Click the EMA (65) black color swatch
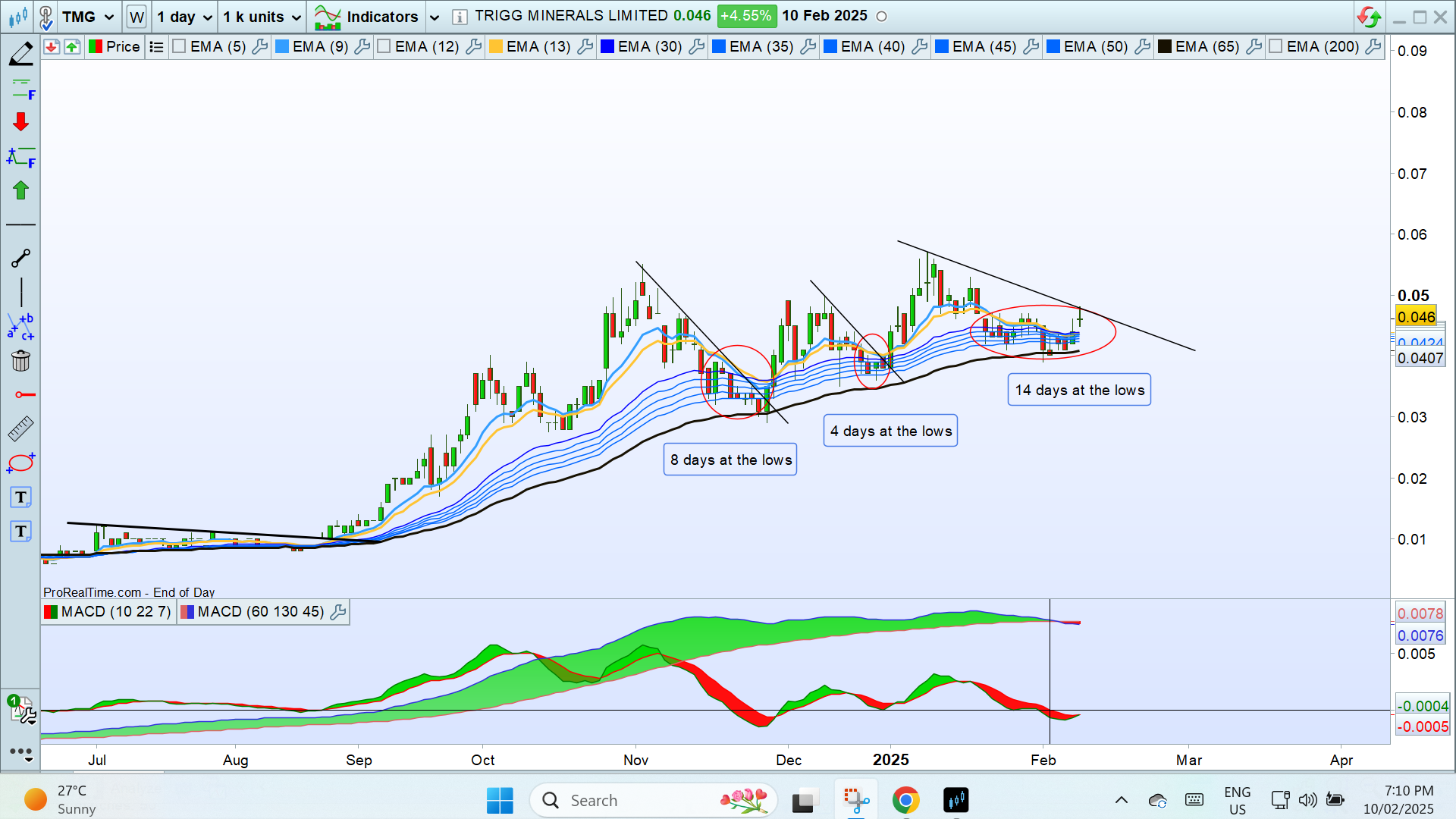Image resolution: width=1456 pixels, height=819 pixels. (1165, 47)
